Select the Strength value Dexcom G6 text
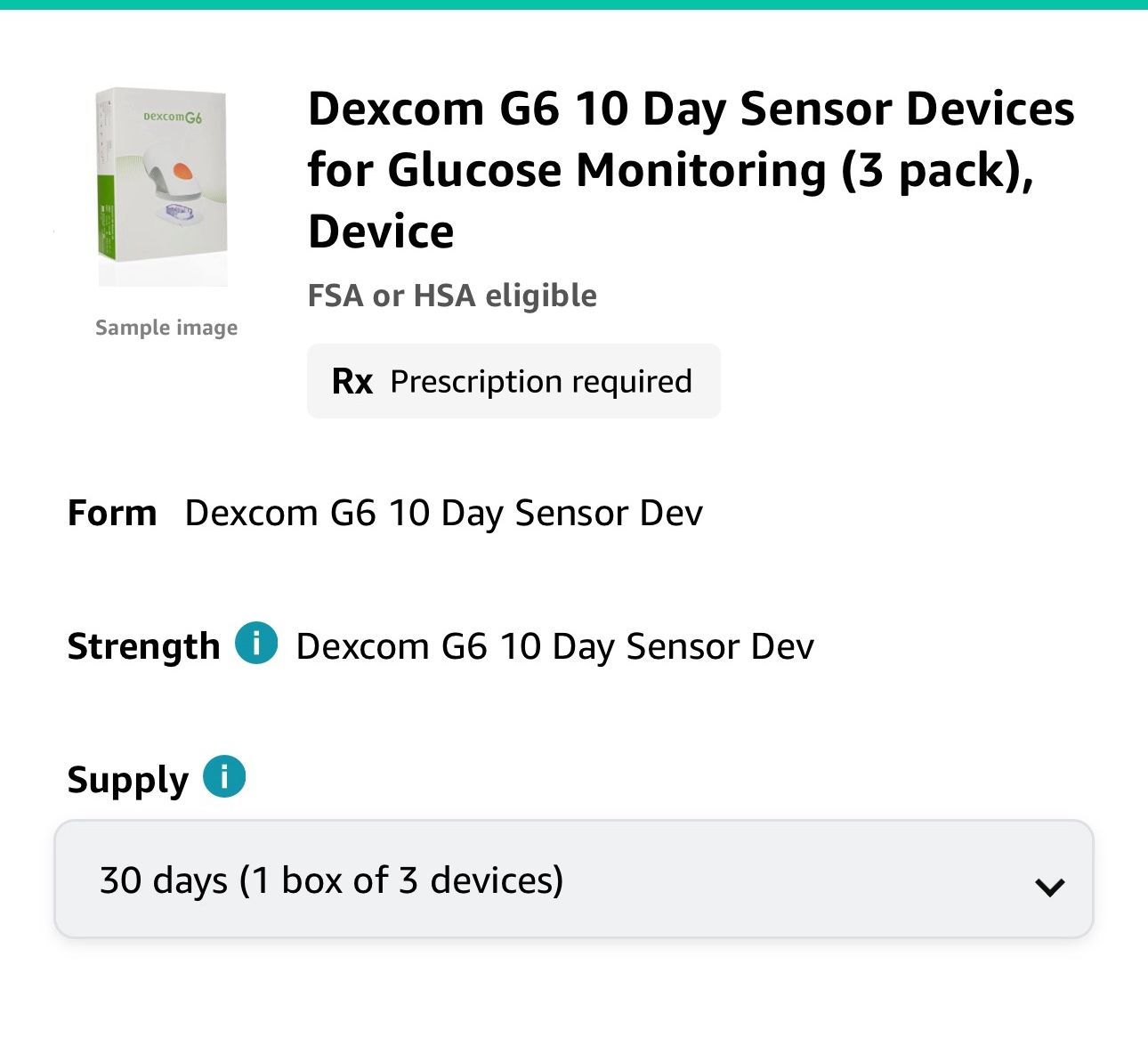 [x=554, y=646]
